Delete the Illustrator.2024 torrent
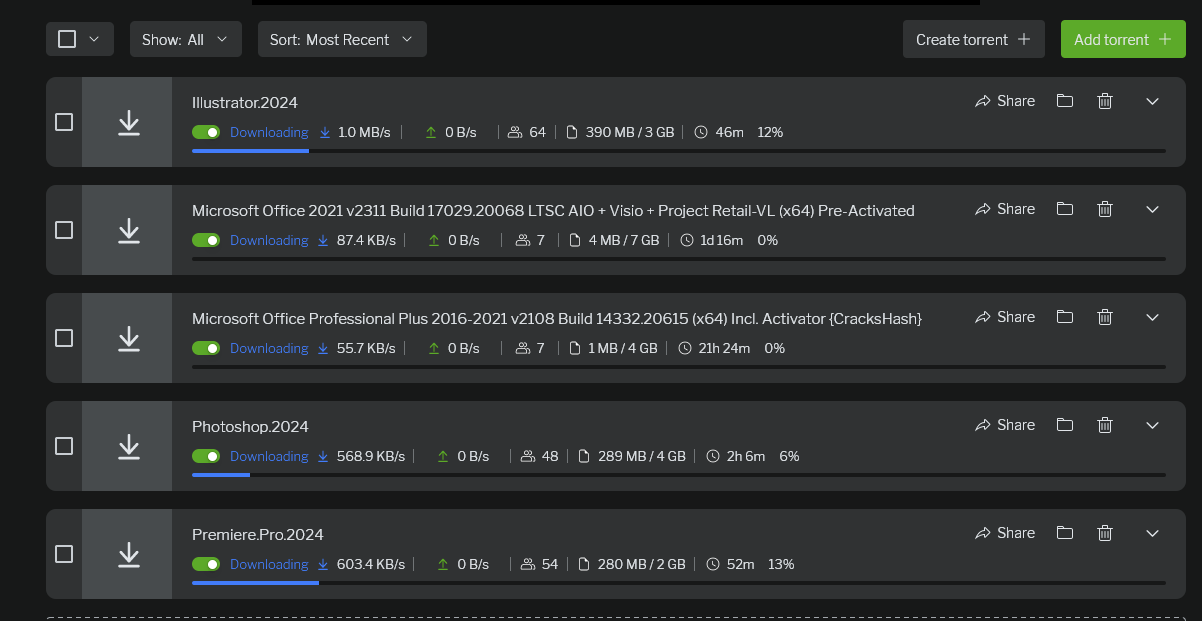Viewport: 1202px width, 621px height. click(x=1105, y=100)
